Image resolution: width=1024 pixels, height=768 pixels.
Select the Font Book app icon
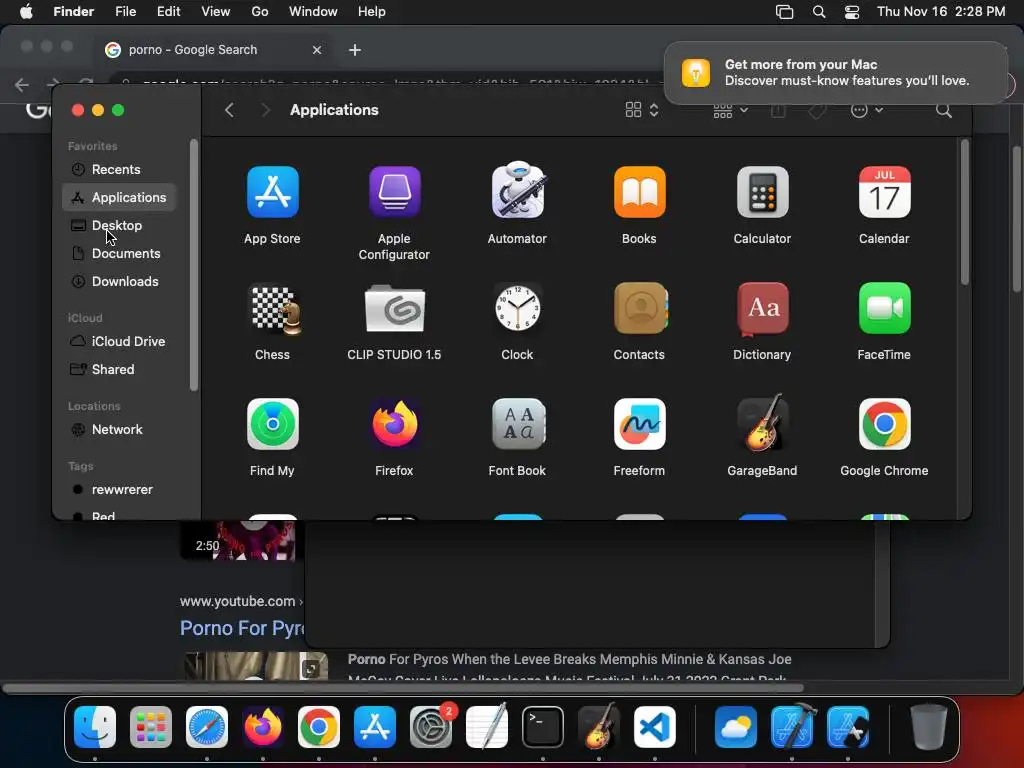(x=517, y=424)
